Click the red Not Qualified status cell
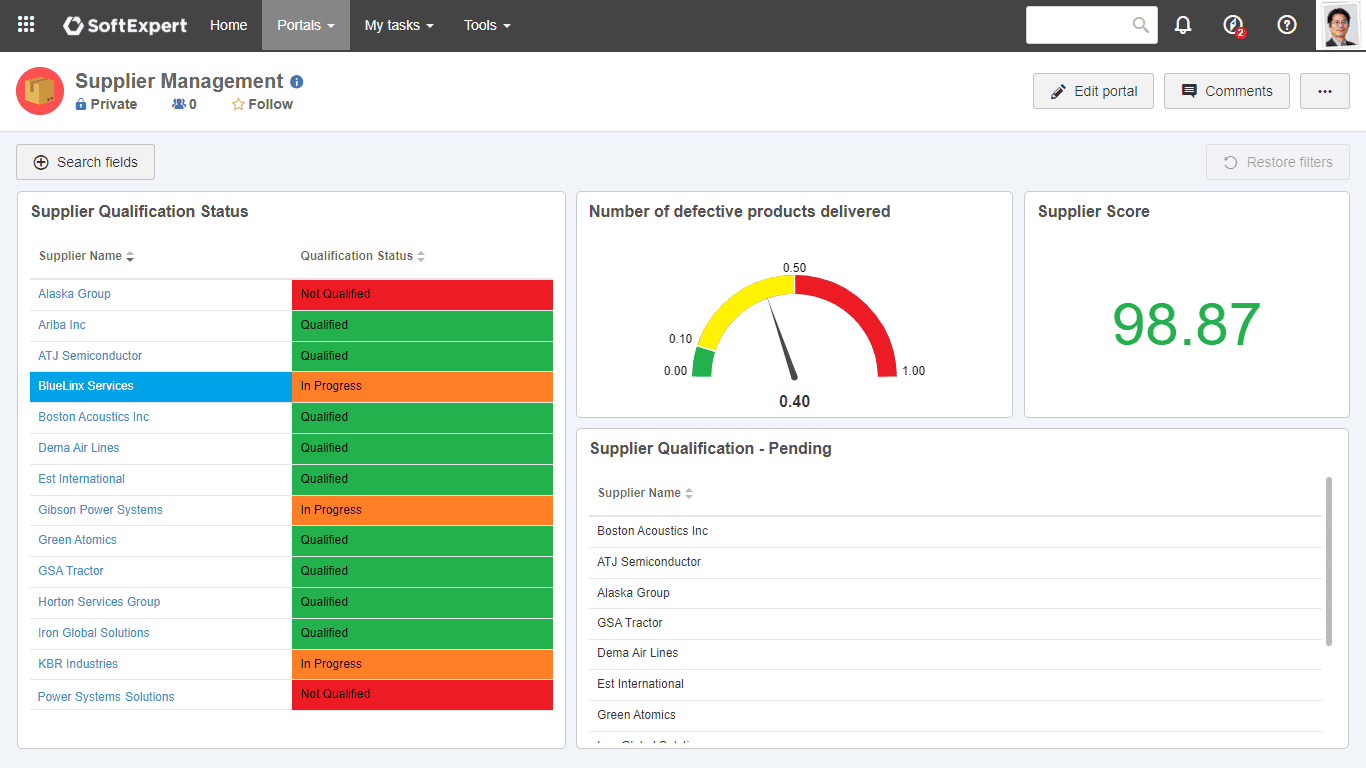This screenshot has width=1366, height=768. click(x=421, y=294)
